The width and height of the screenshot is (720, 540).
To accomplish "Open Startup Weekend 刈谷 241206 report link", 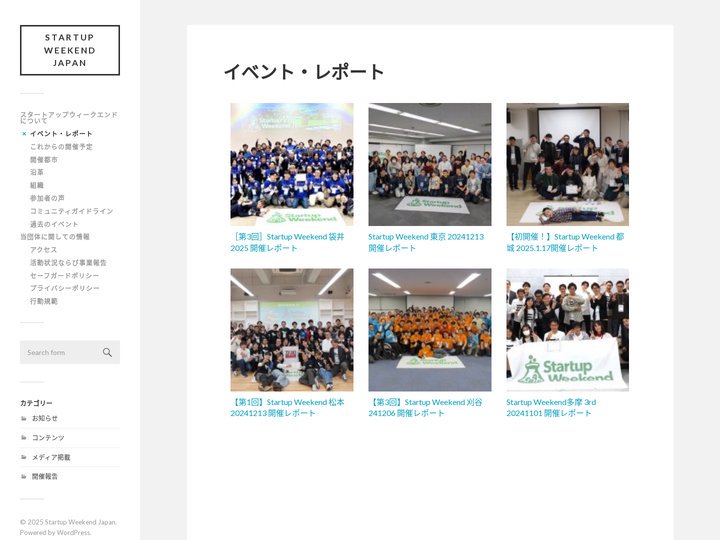I will (425, 408).
